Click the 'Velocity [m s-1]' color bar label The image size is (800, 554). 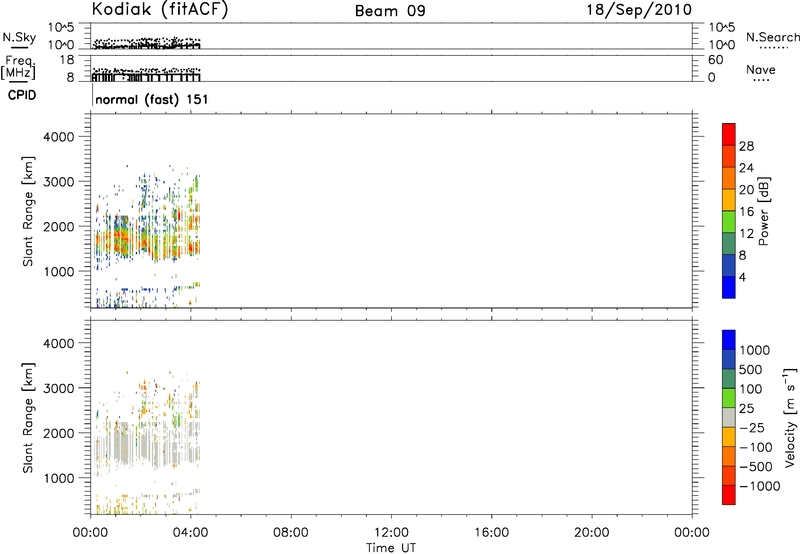tap(790, 417)
